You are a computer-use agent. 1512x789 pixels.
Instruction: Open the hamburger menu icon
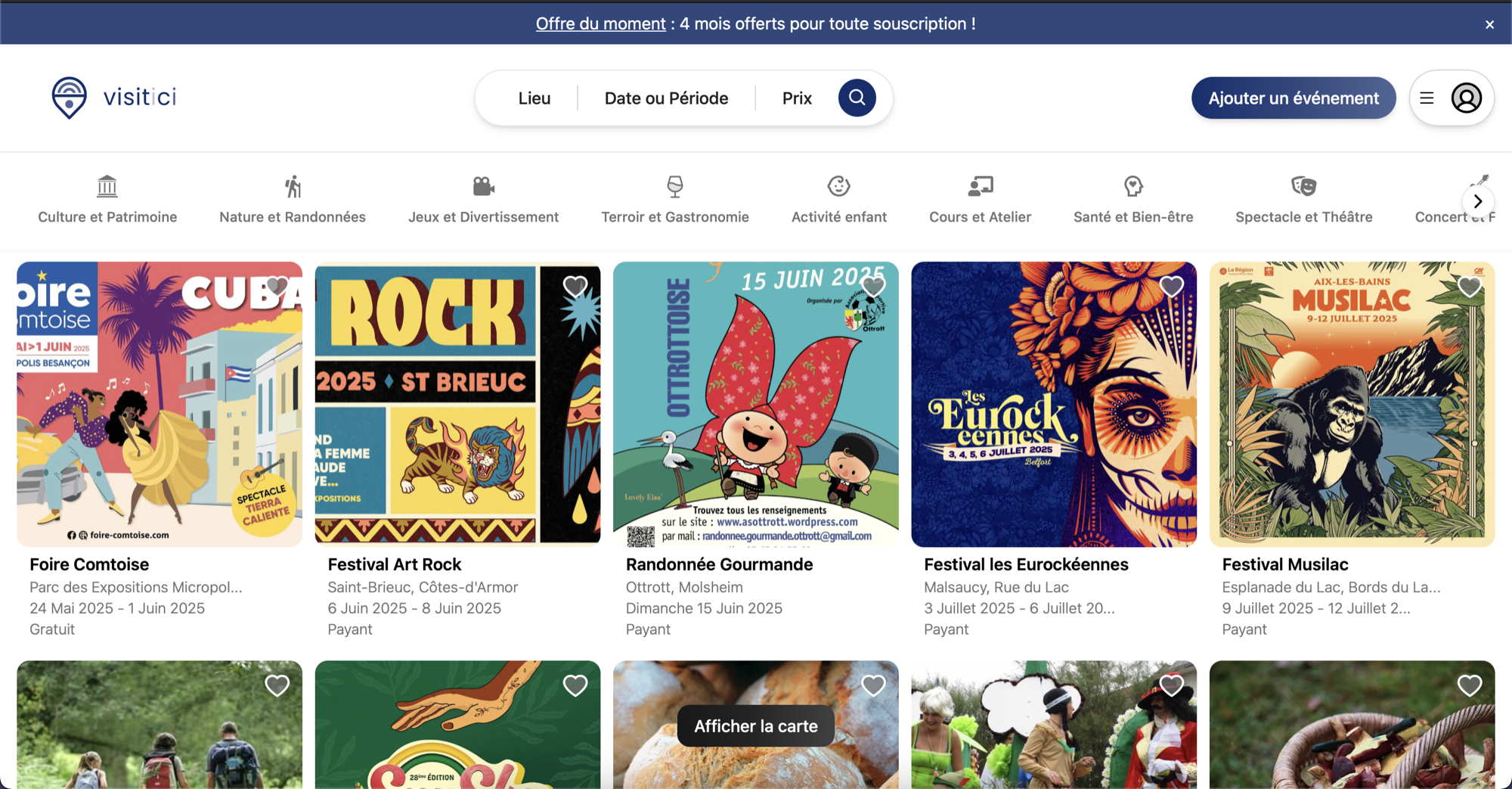pos(1427,98)
